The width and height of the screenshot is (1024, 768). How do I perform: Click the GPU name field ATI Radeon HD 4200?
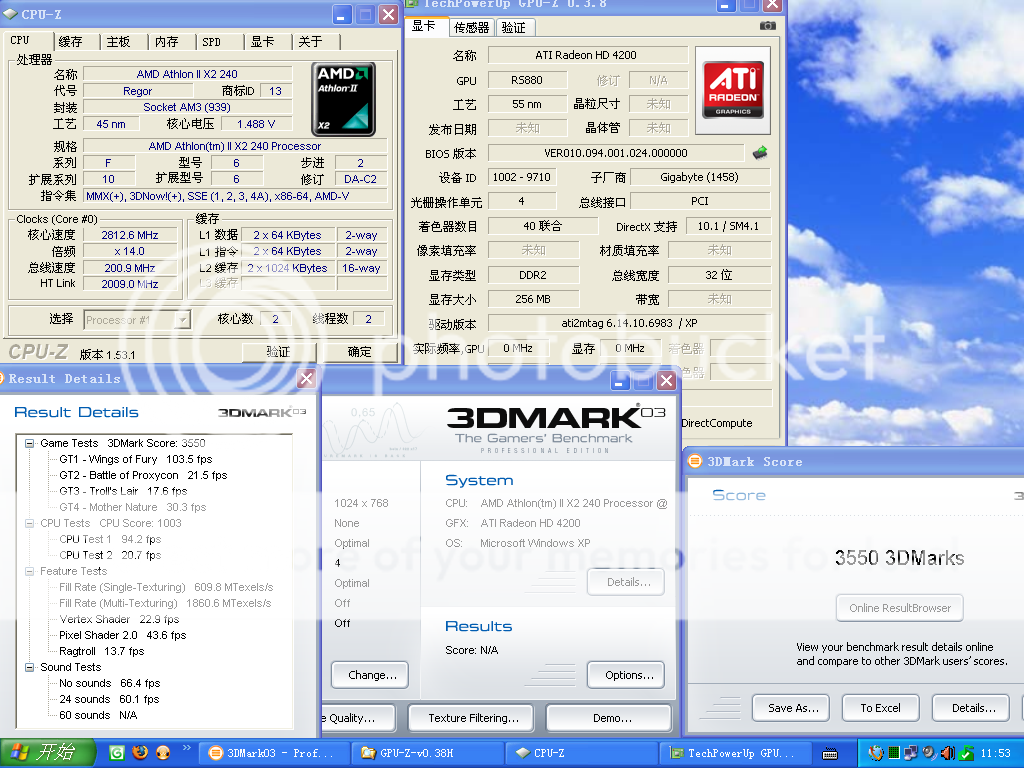click(588, 55)
